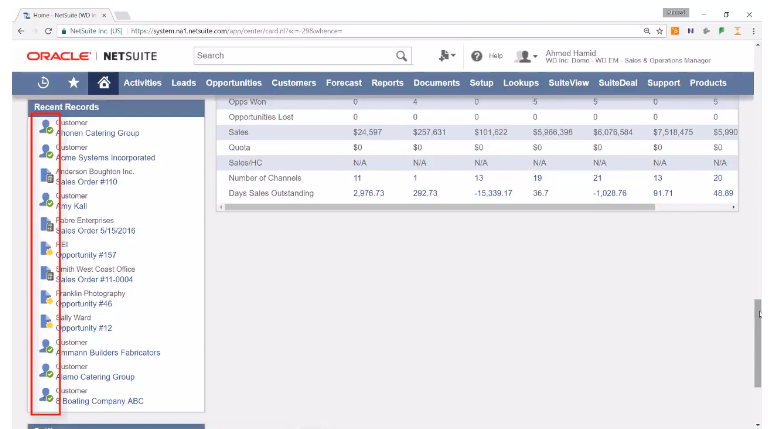Click the Ahonen Catering Group customer icon
Image resolution: width=768 pixels, height=429 pixels.
46,127
